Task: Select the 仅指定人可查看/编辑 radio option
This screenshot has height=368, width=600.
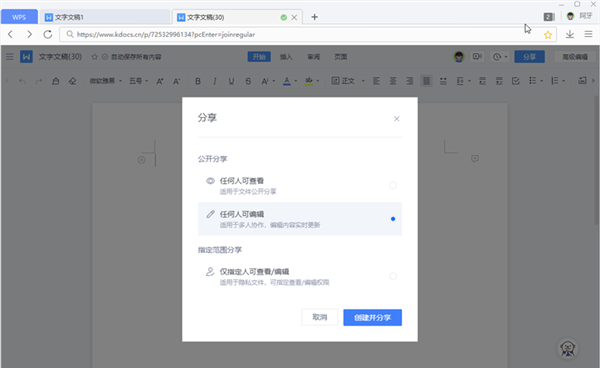Action: point(393,276)
